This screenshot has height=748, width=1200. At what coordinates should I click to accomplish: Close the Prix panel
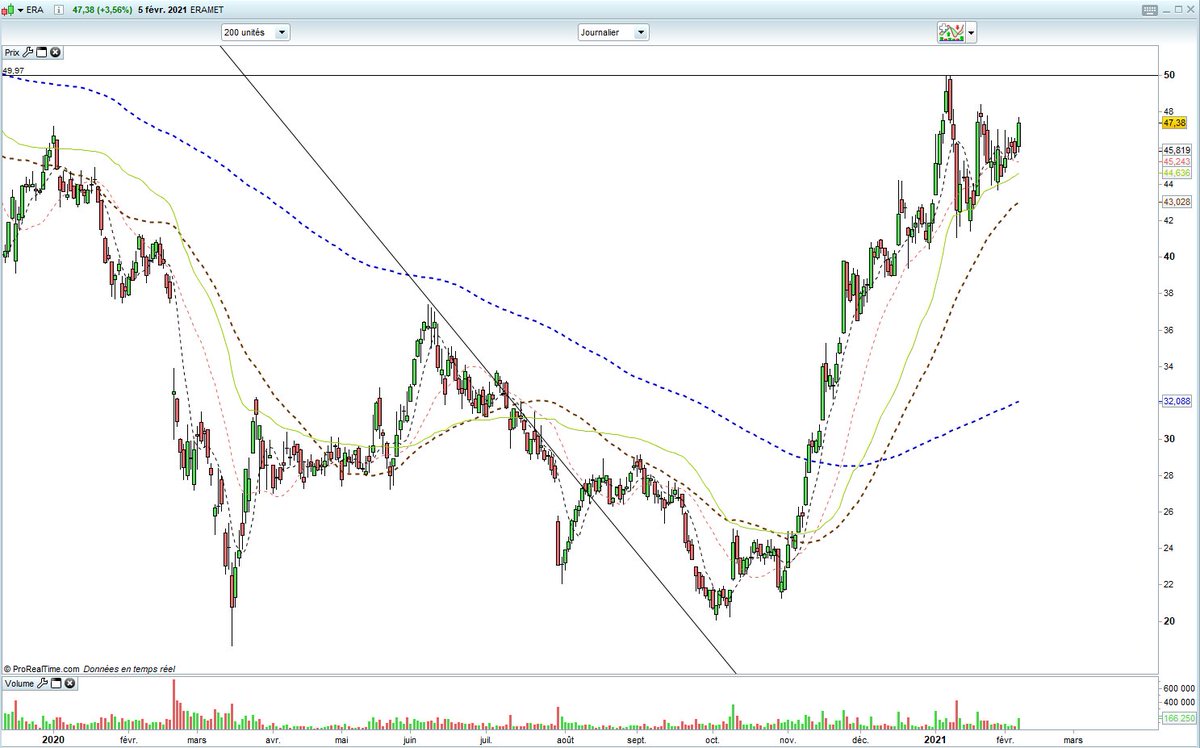pyautogui.click(x=55, y=51)
